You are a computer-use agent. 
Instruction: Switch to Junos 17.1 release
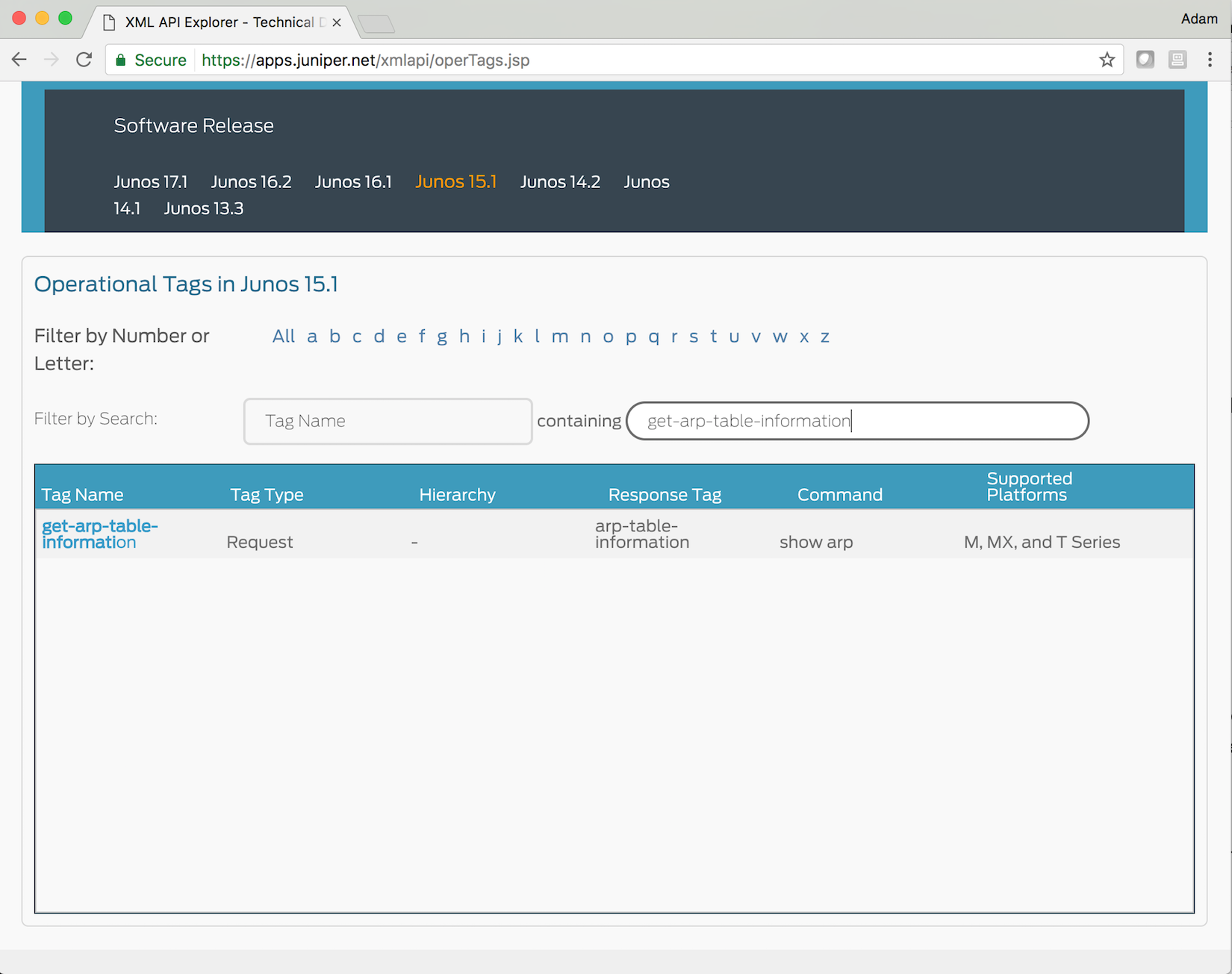click(x=151, y=181)
